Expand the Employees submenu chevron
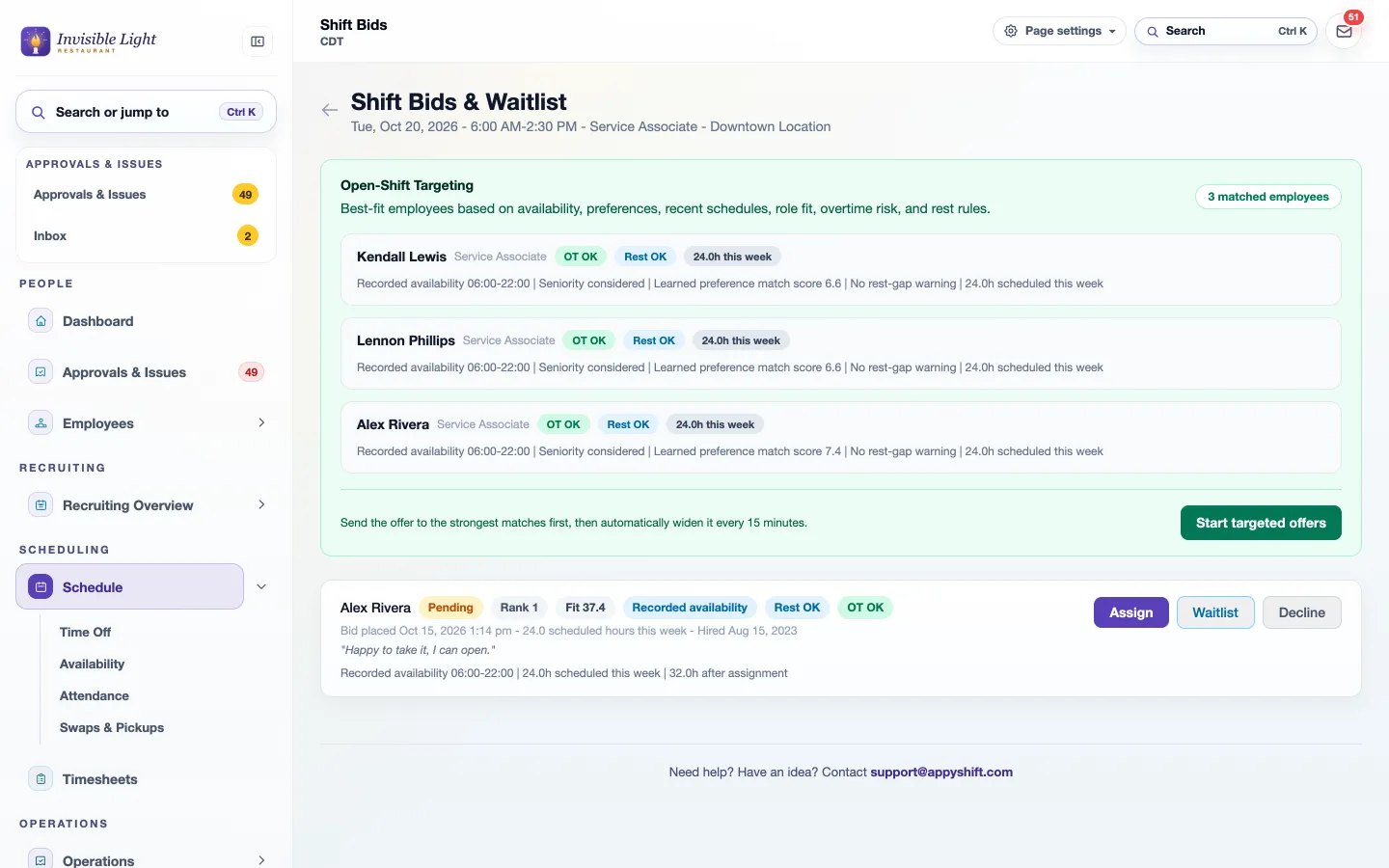The width and height of the screenshot is (1389, 868). tap(261, 423)
